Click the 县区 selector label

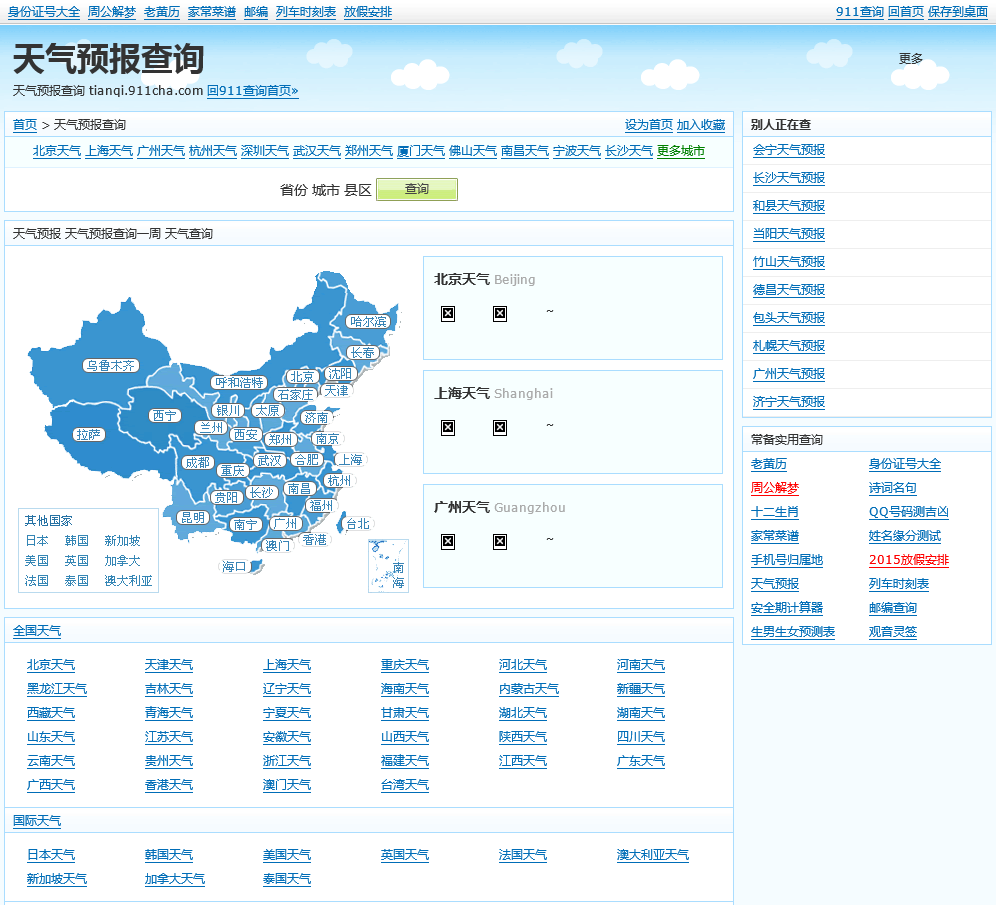click(358, 190)
